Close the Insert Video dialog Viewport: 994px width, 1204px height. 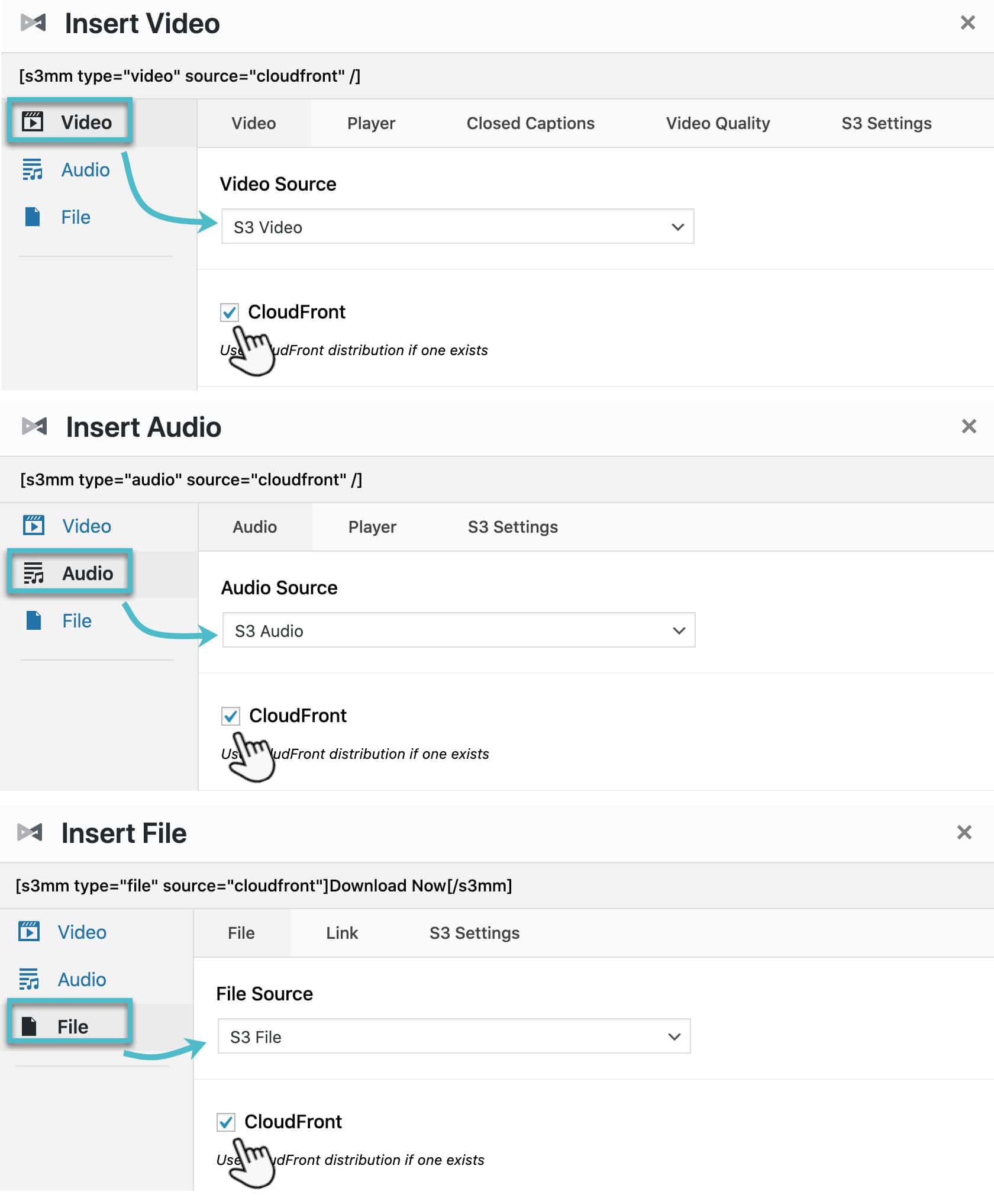[x=967, y=22]
